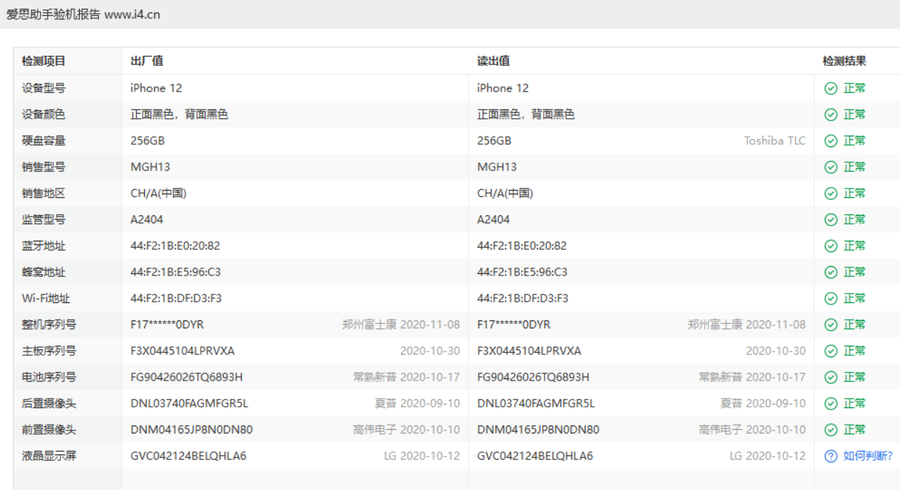Click factory mainboard serial F3X0445104LPRVXA

(x=183, y=351)
